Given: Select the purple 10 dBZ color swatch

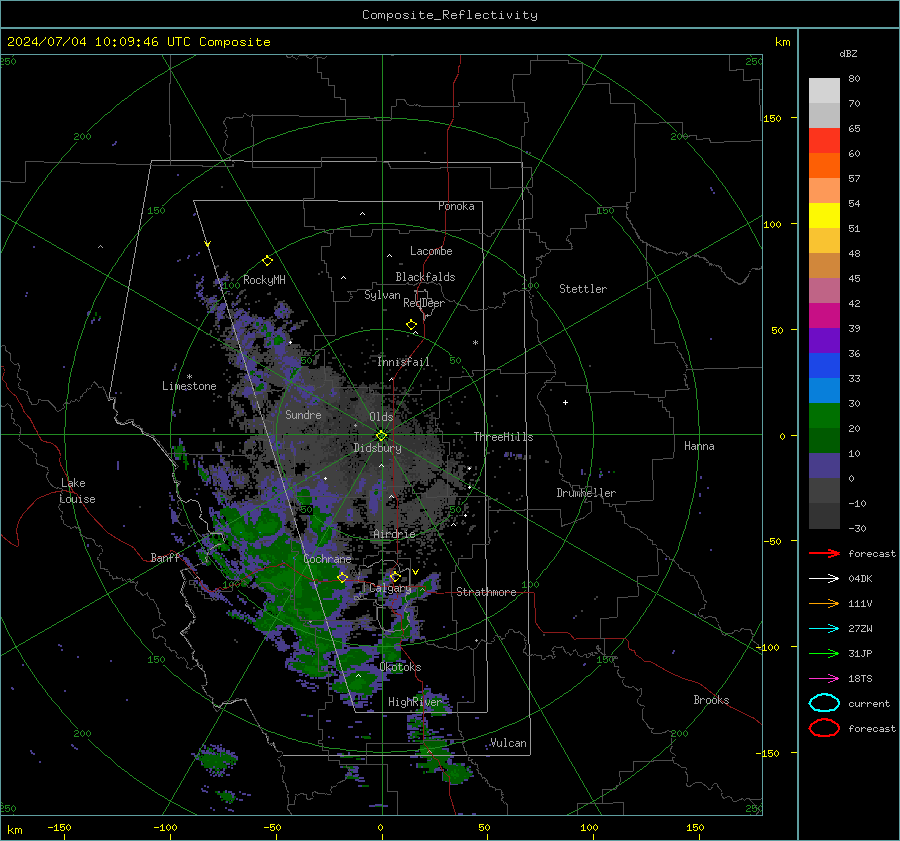Looking at the screenshot, I should coord(824,465).
